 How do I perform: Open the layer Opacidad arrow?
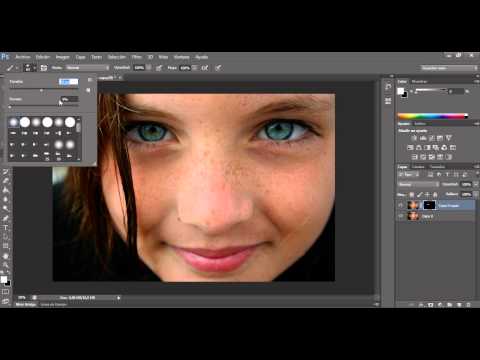(x=476, y=184)
